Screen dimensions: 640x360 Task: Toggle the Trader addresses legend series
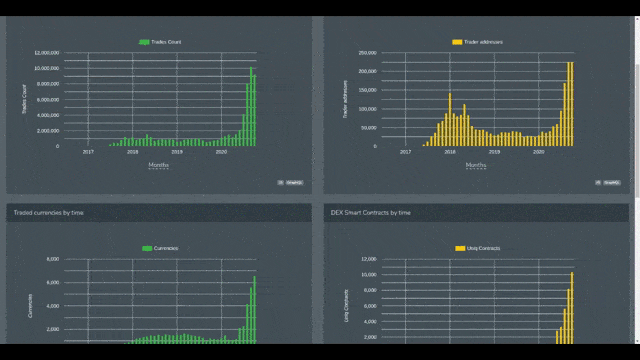click(478, 42)
